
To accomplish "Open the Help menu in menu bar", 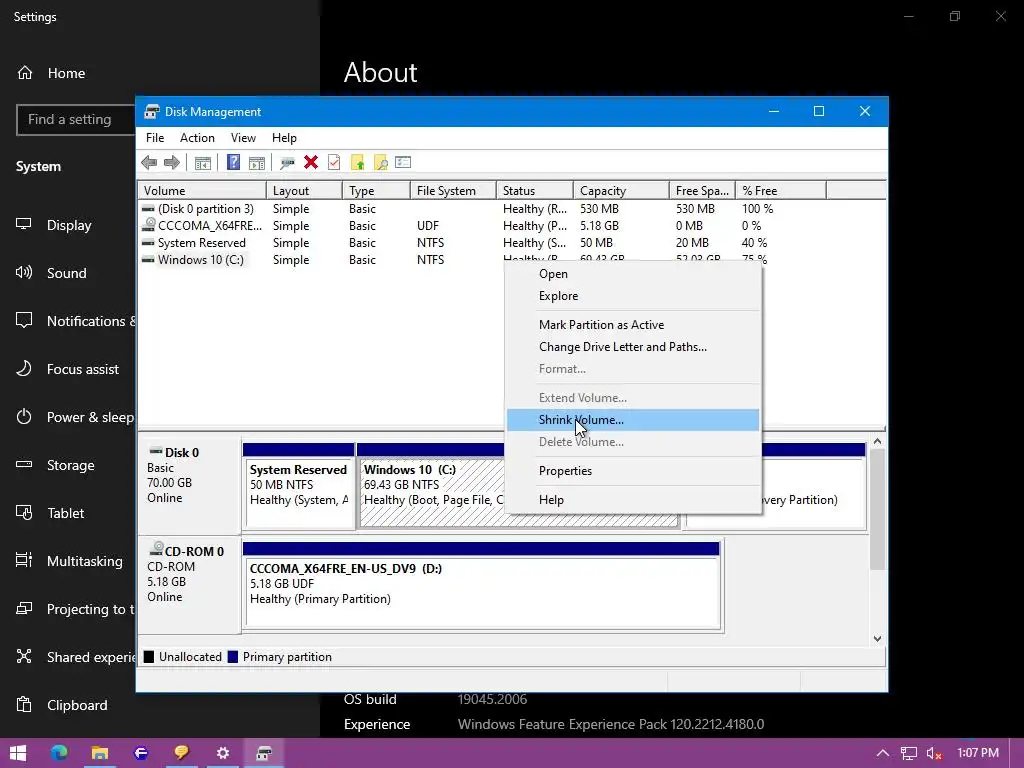I will click(x=284, y=138).
